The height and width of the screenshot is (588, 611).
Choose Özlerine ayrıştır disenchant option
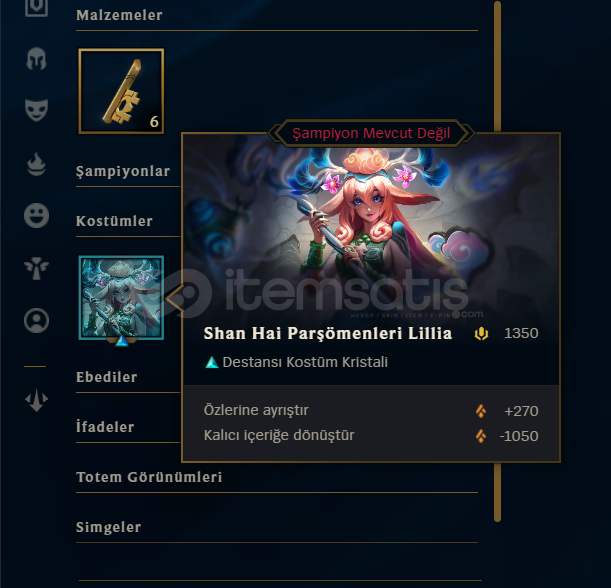pyautogui.click(x=371, y=410)
